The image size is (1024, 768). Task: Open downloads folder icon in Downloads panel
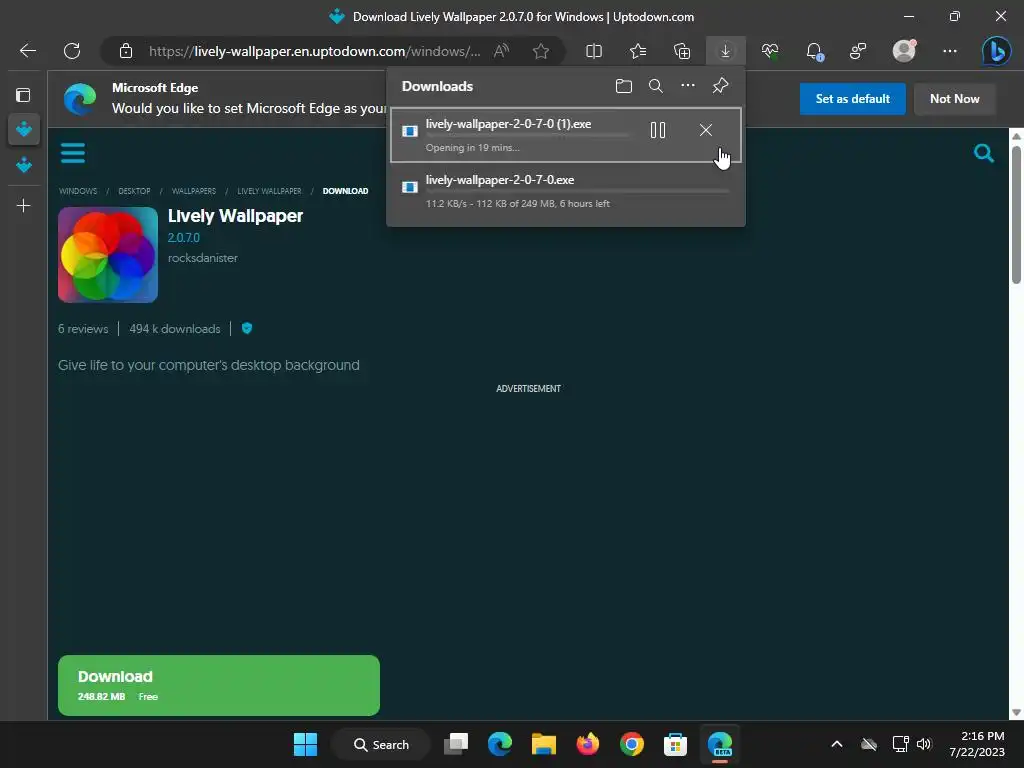624,86
